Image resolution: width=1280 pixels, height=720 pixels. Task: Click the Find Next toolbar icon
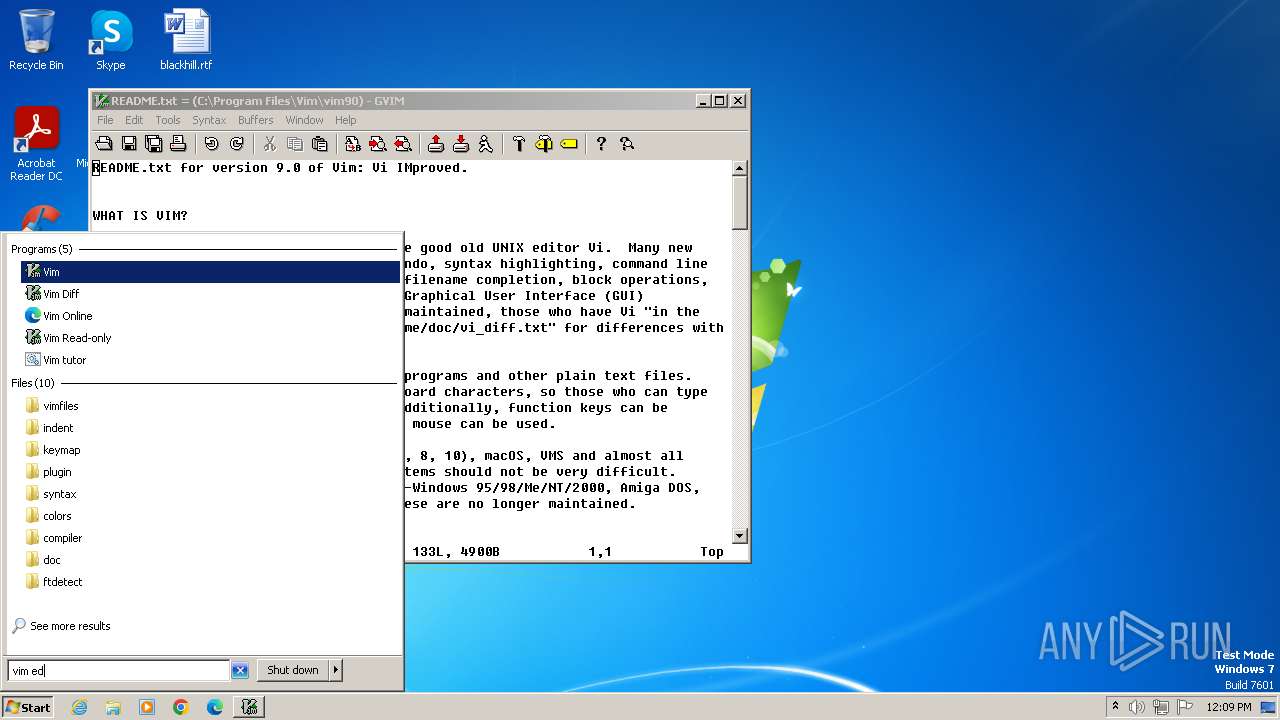378,144
